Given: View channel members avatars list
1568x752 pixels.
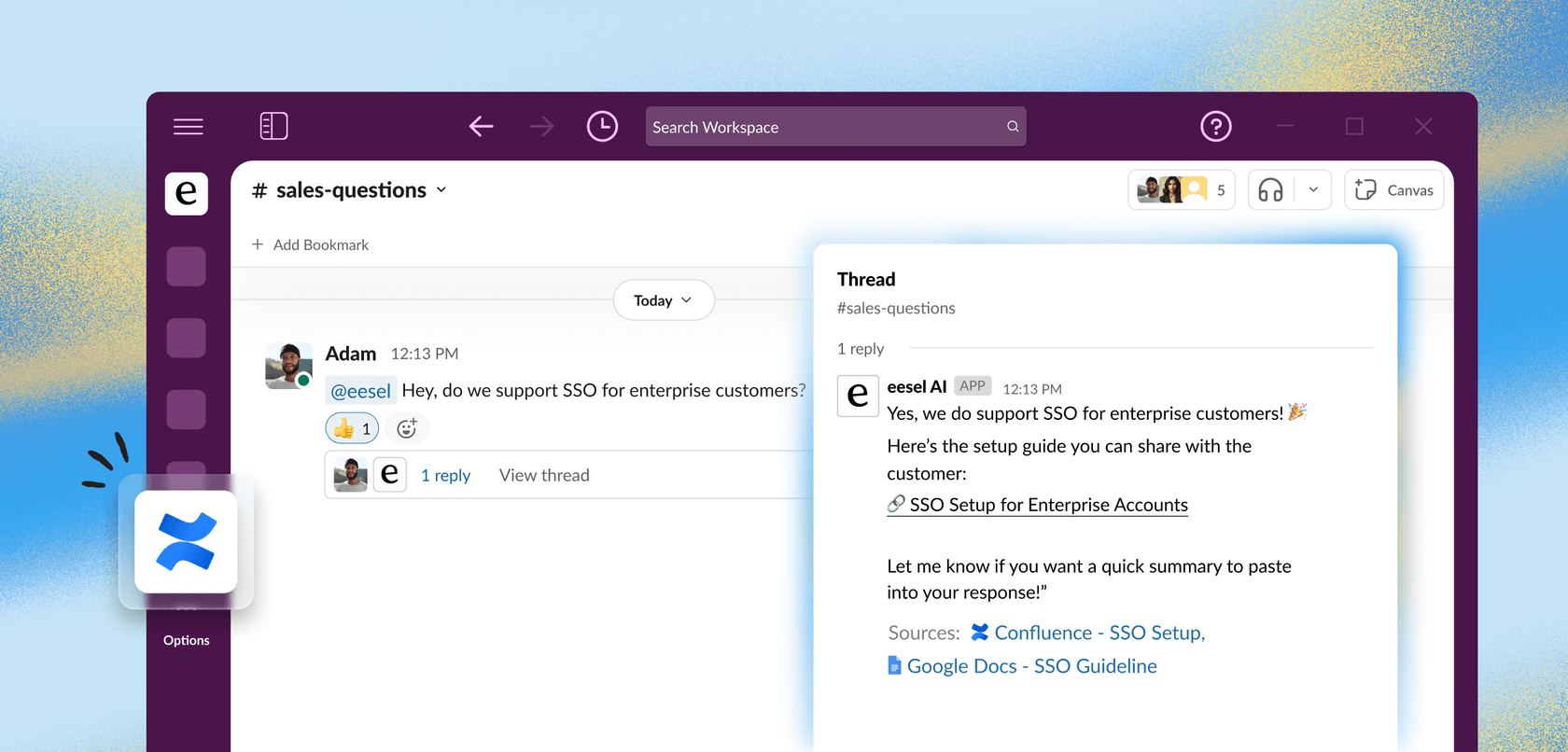Looking at the screenshot, I should (1181, 190).
